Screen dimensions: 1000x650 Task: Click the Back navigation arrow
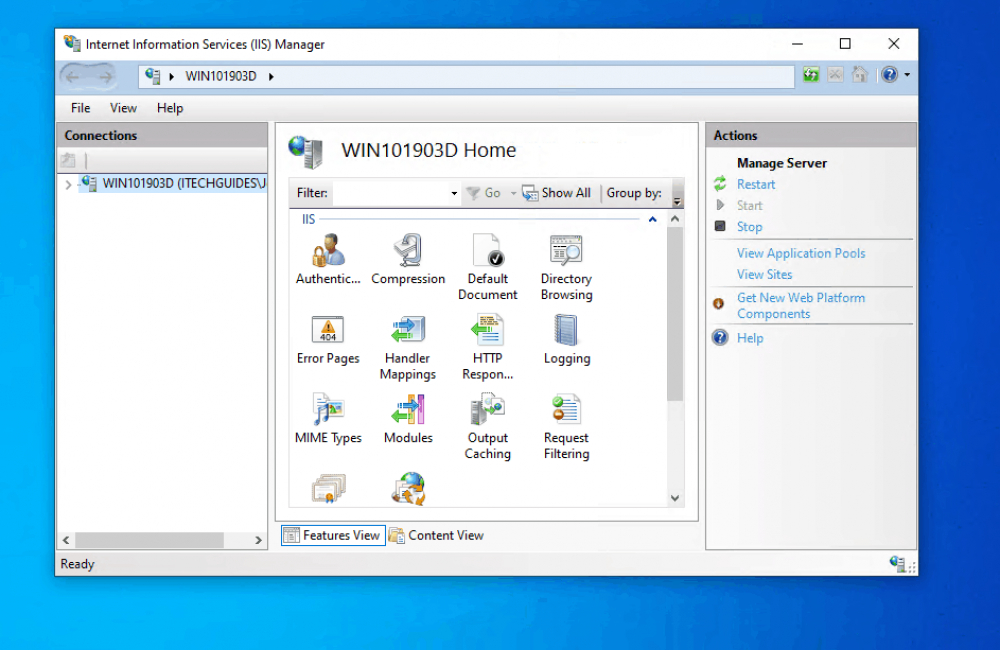(73, 77)
